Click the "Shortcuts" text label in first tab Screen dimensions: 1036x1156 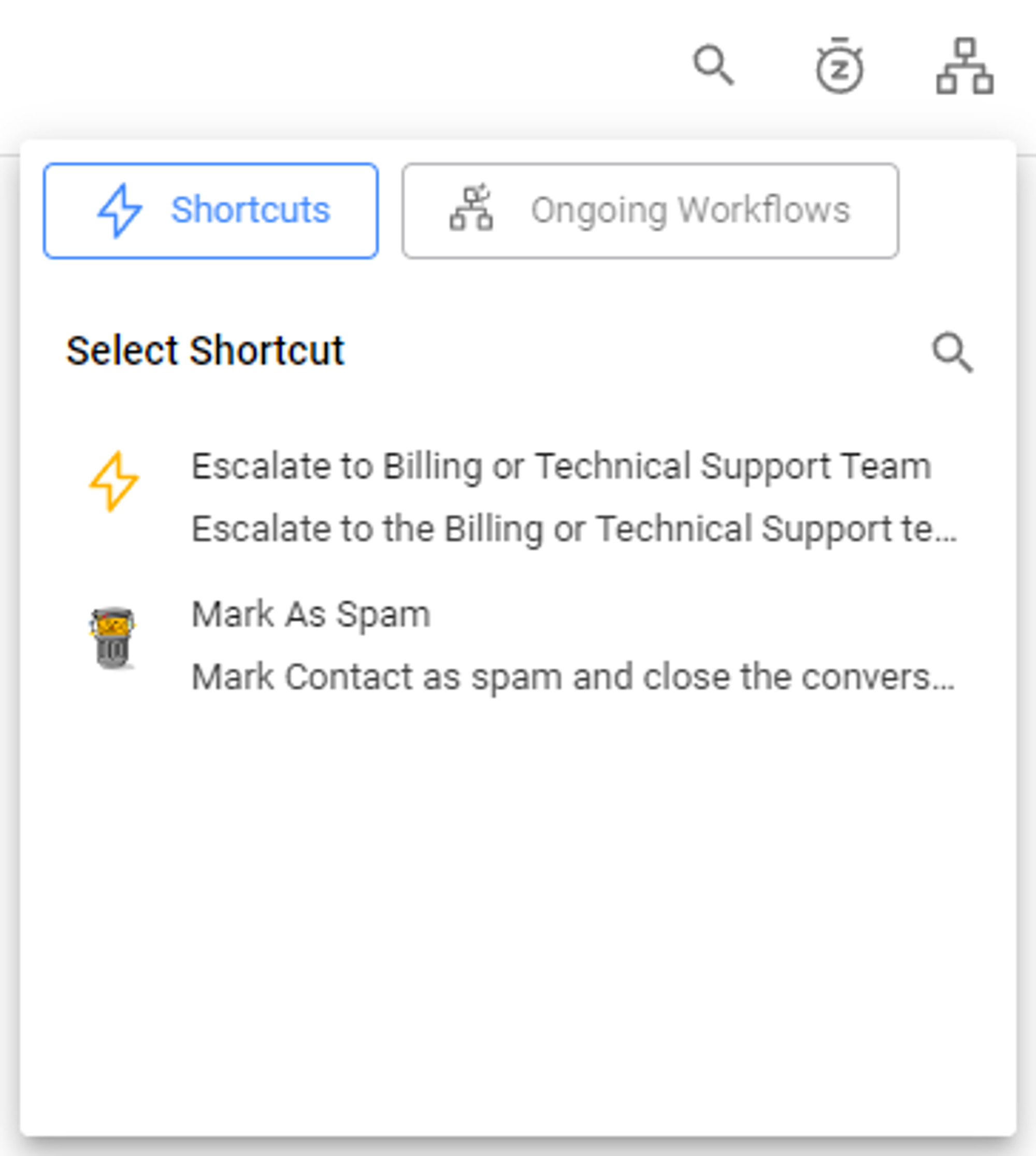[x=251, y=210]
